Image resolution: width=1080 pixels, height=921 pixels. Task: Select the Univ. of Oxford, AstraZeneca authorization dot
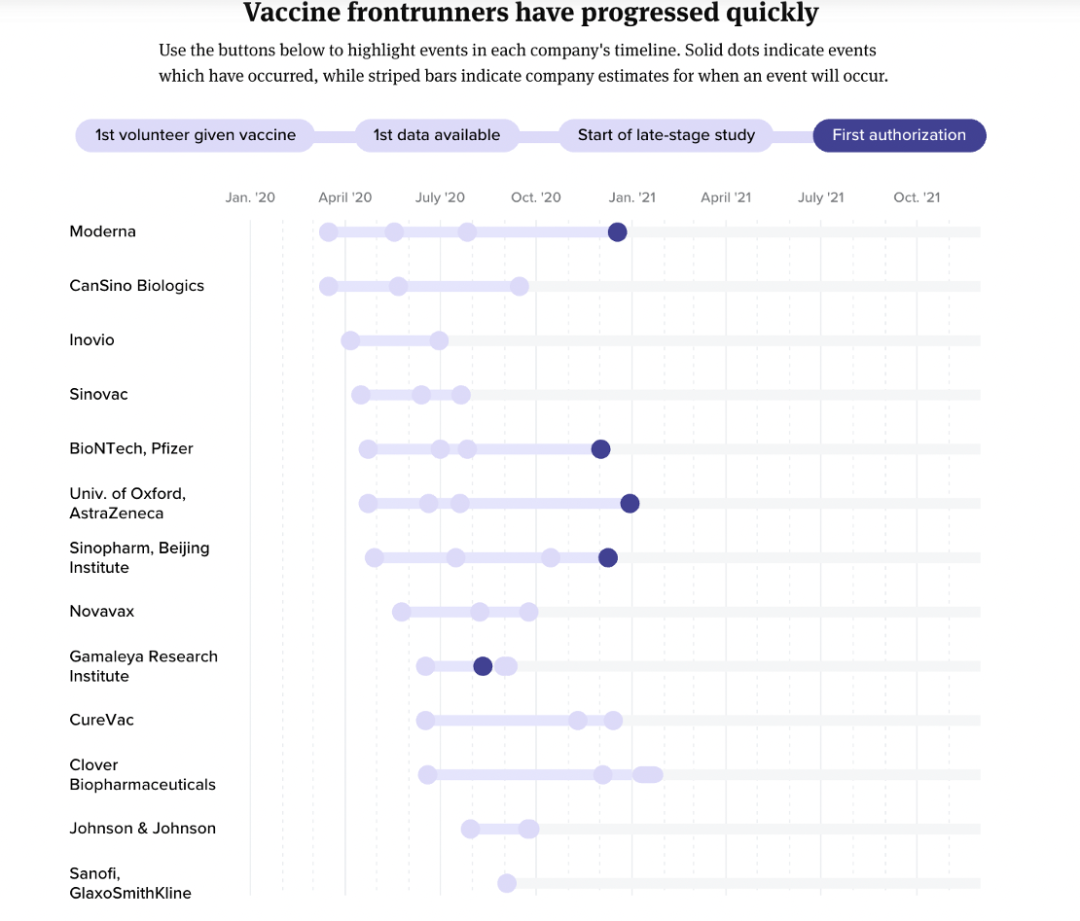629,503
